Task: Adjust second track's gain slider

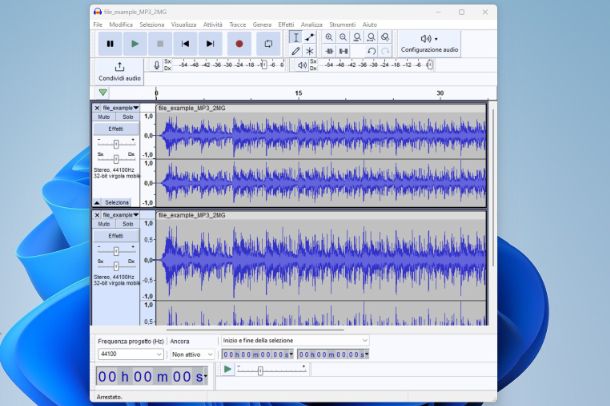Action: pos(116,251)
